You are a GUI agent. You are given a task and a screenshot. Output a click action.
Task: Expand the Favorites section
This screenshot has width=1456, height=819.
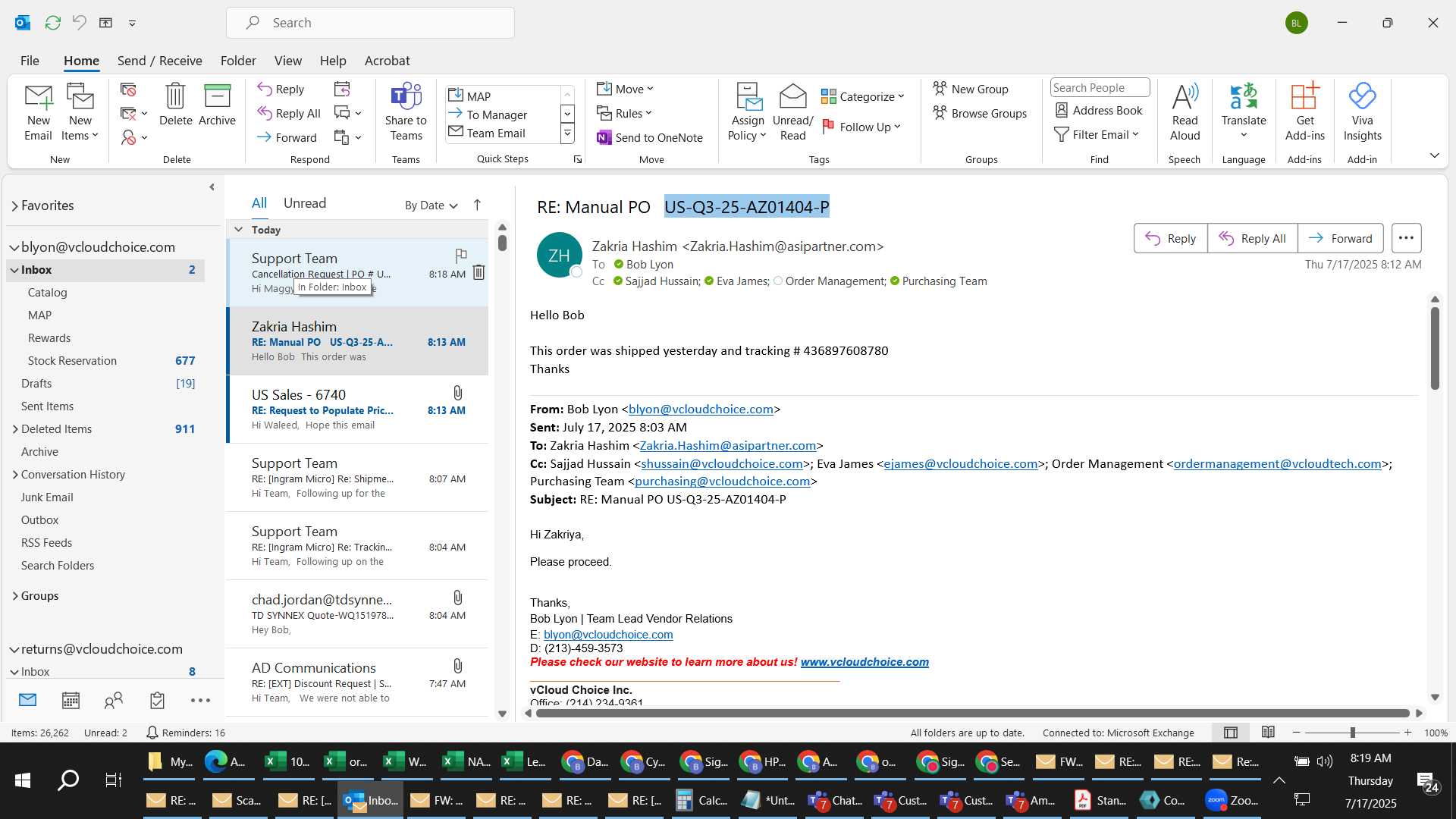[x=14, y=206]
